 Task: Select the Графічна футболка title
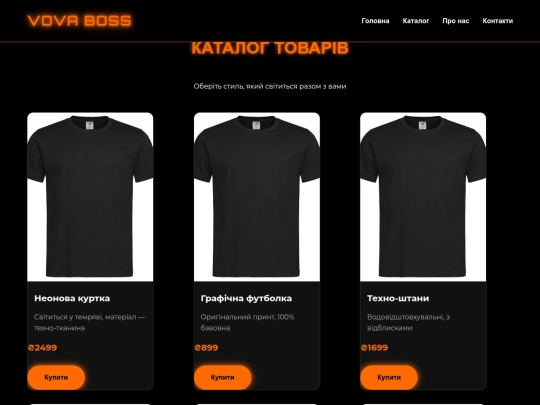tap(246, 298)
